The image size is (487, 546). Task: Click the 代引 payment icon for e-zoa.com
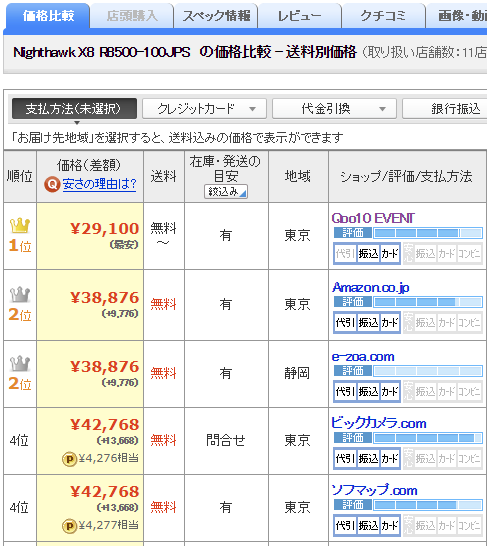[x=345, y=391]
